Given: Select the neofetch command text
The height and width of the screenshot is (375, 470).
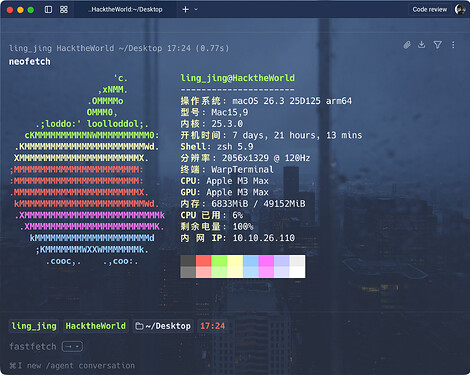Looking at the screenshot, I should pyautogui.click(x=30, y=62).
